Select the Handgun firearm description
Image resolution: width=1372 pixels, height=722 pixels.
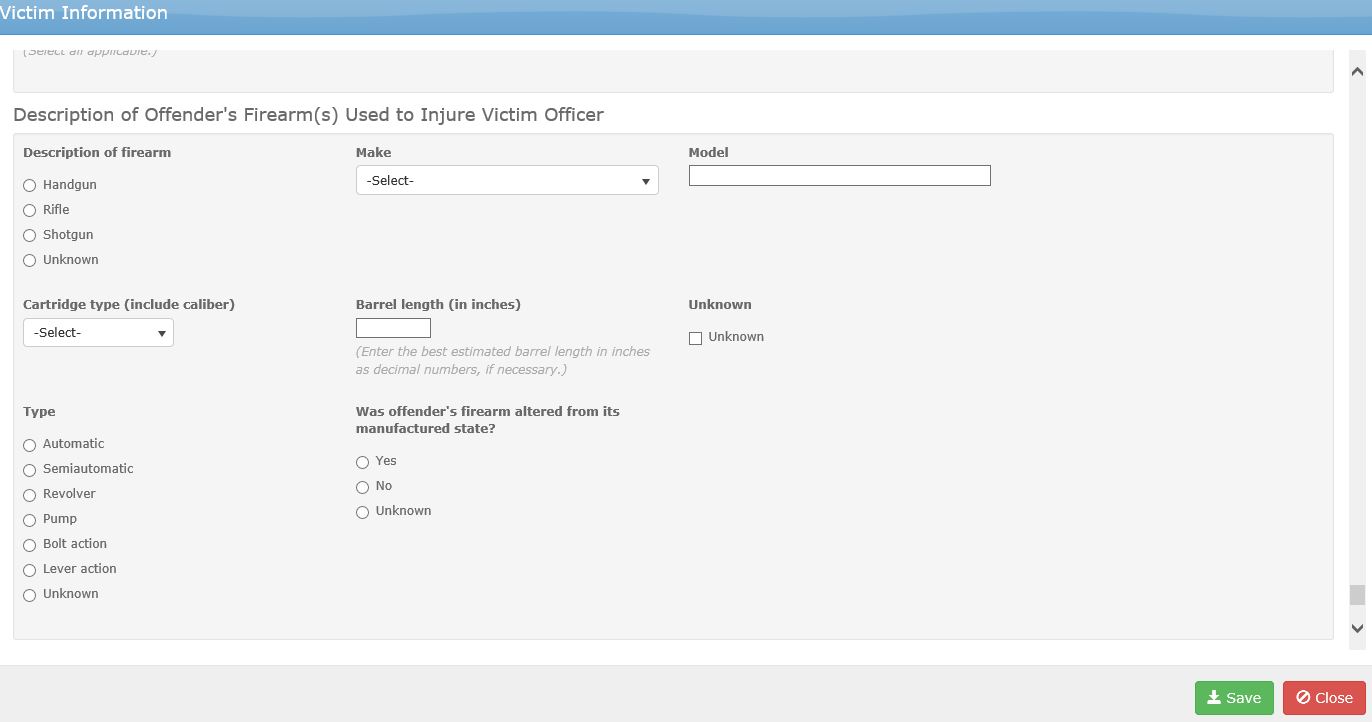pyautogui.click(x=30, y=185)
